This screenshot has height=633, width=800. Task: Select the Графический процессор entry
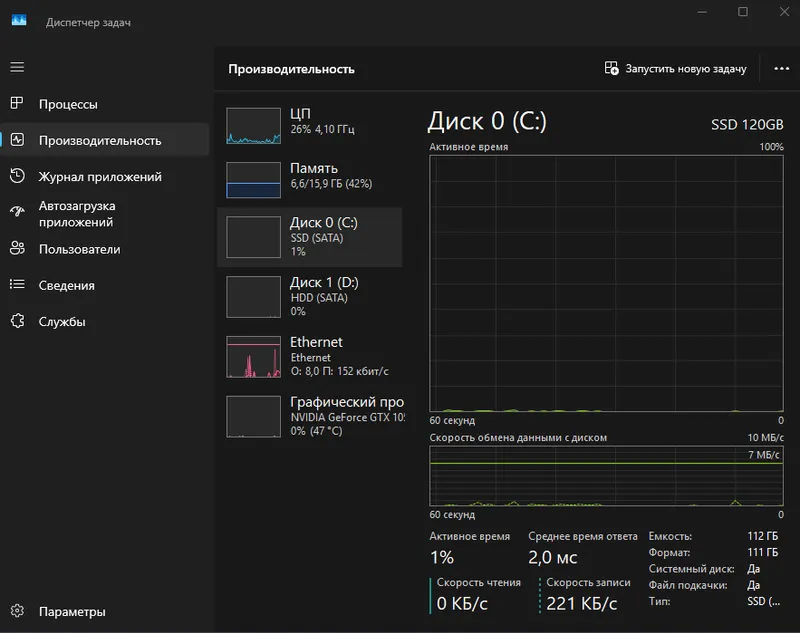coord(310,416)
